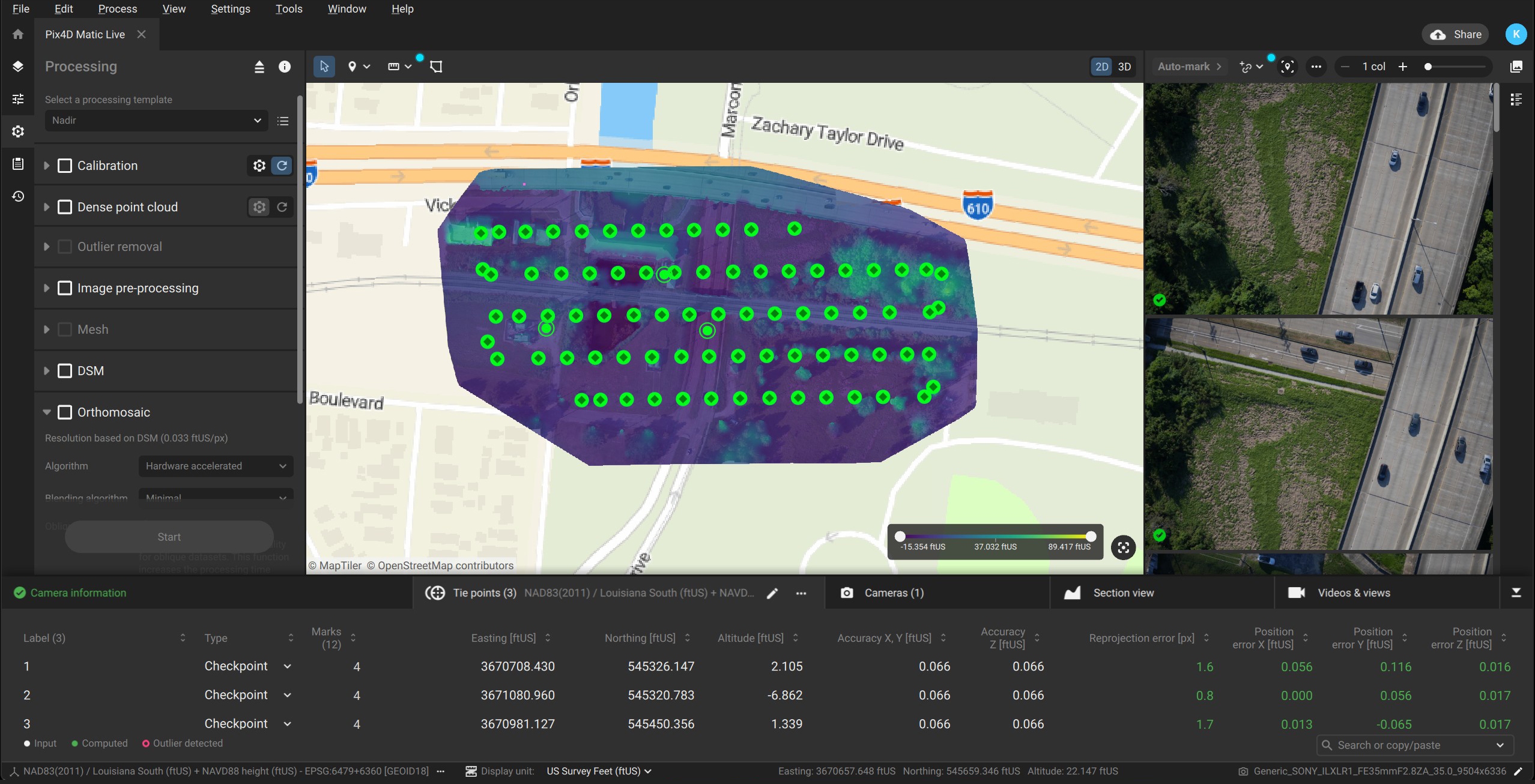Open Hardware accelerated algorithm dropdown

pyautogui.click(x=216, y=466)
